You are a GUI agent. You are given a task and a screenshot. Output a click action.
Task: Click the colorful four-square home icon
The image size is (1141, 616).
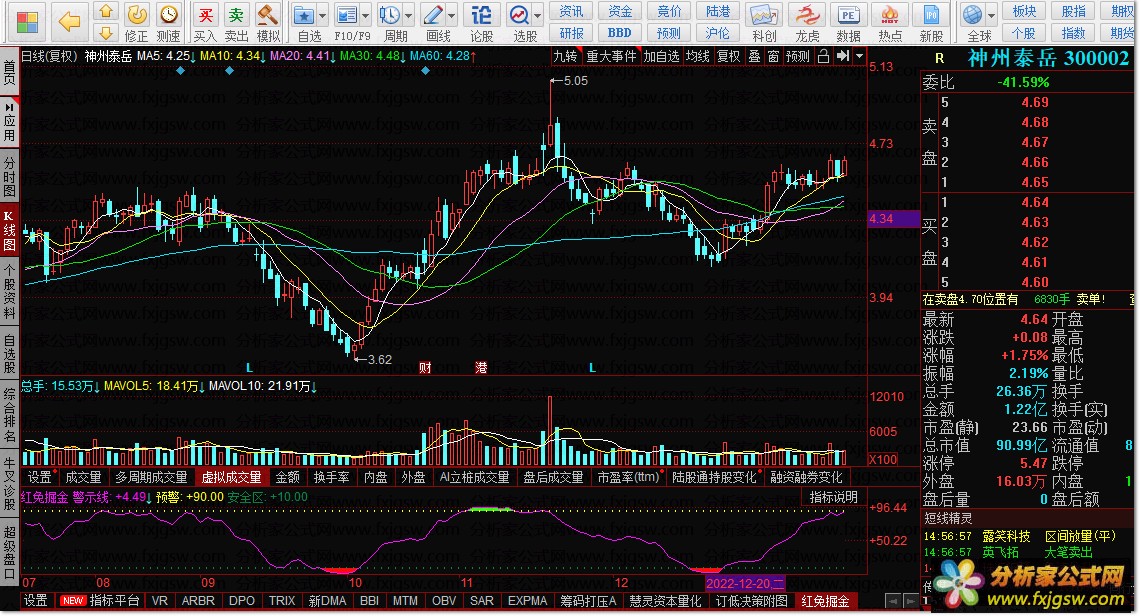(27, 23)
